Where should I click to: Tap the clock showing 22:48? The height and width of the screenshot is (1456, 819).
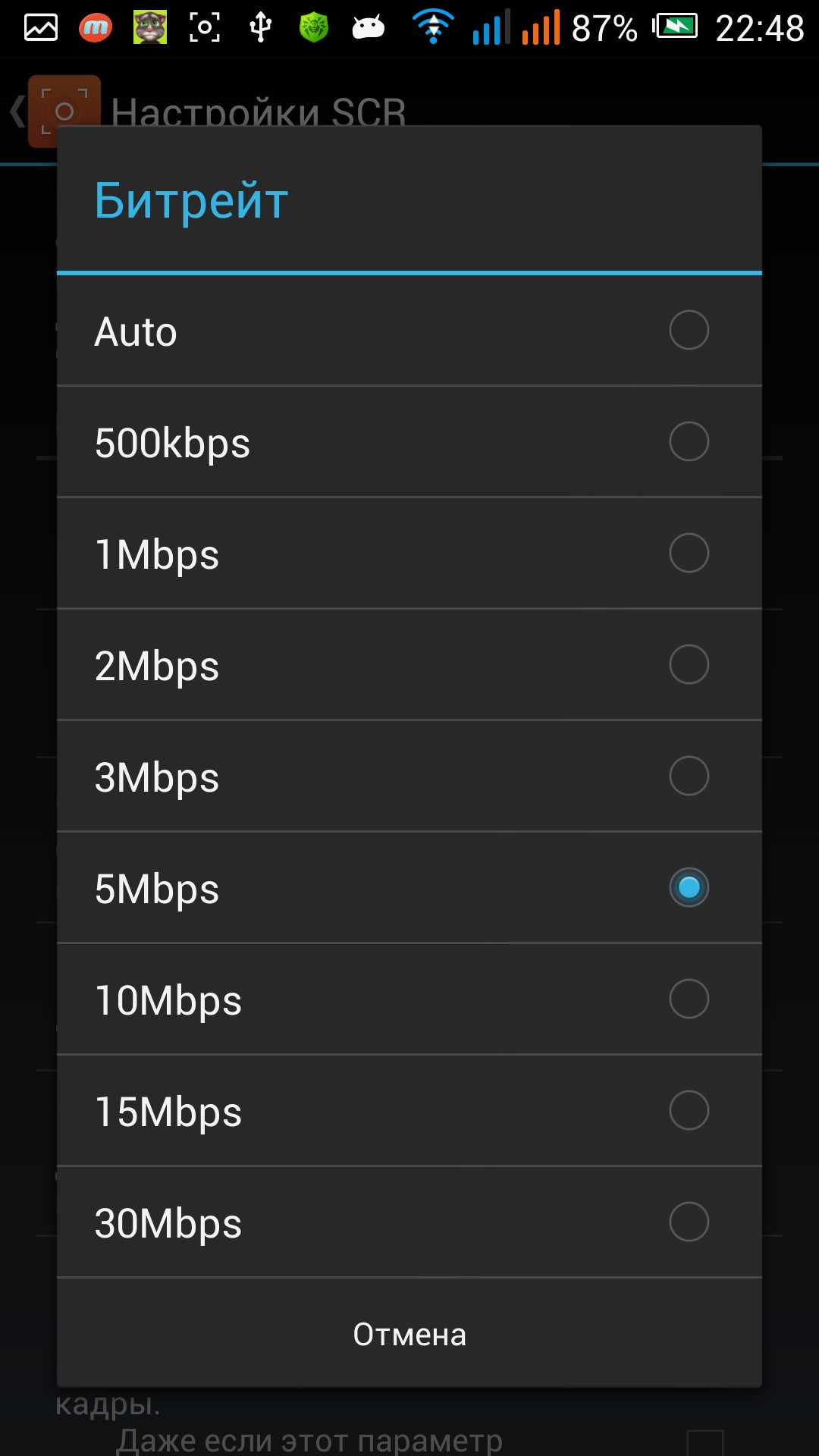tap(759, 29)
